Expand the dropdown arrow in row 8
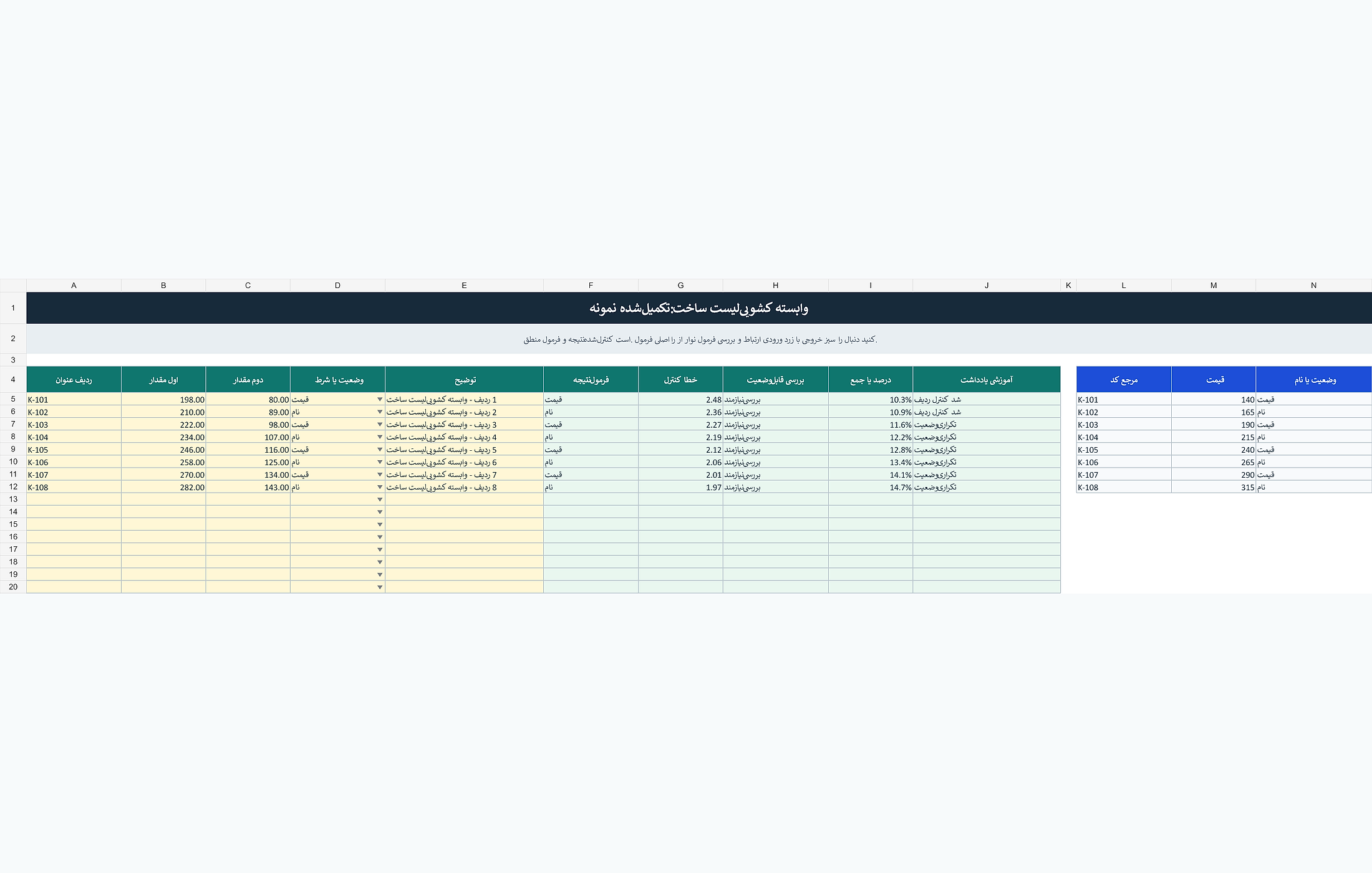Screen dimensions: 1372x873 coord(379,437)
